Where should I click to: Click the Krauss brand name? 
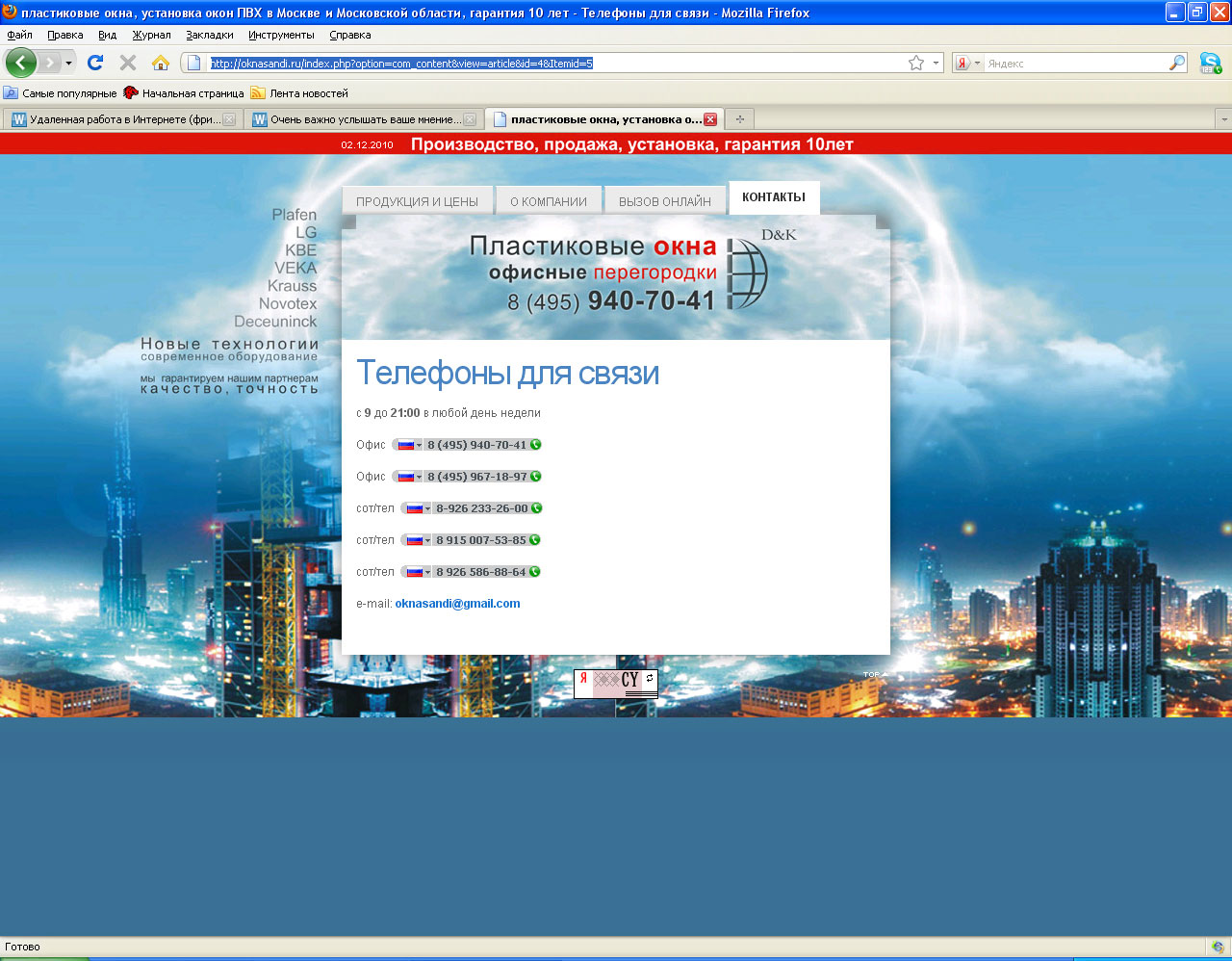point(292,286)
